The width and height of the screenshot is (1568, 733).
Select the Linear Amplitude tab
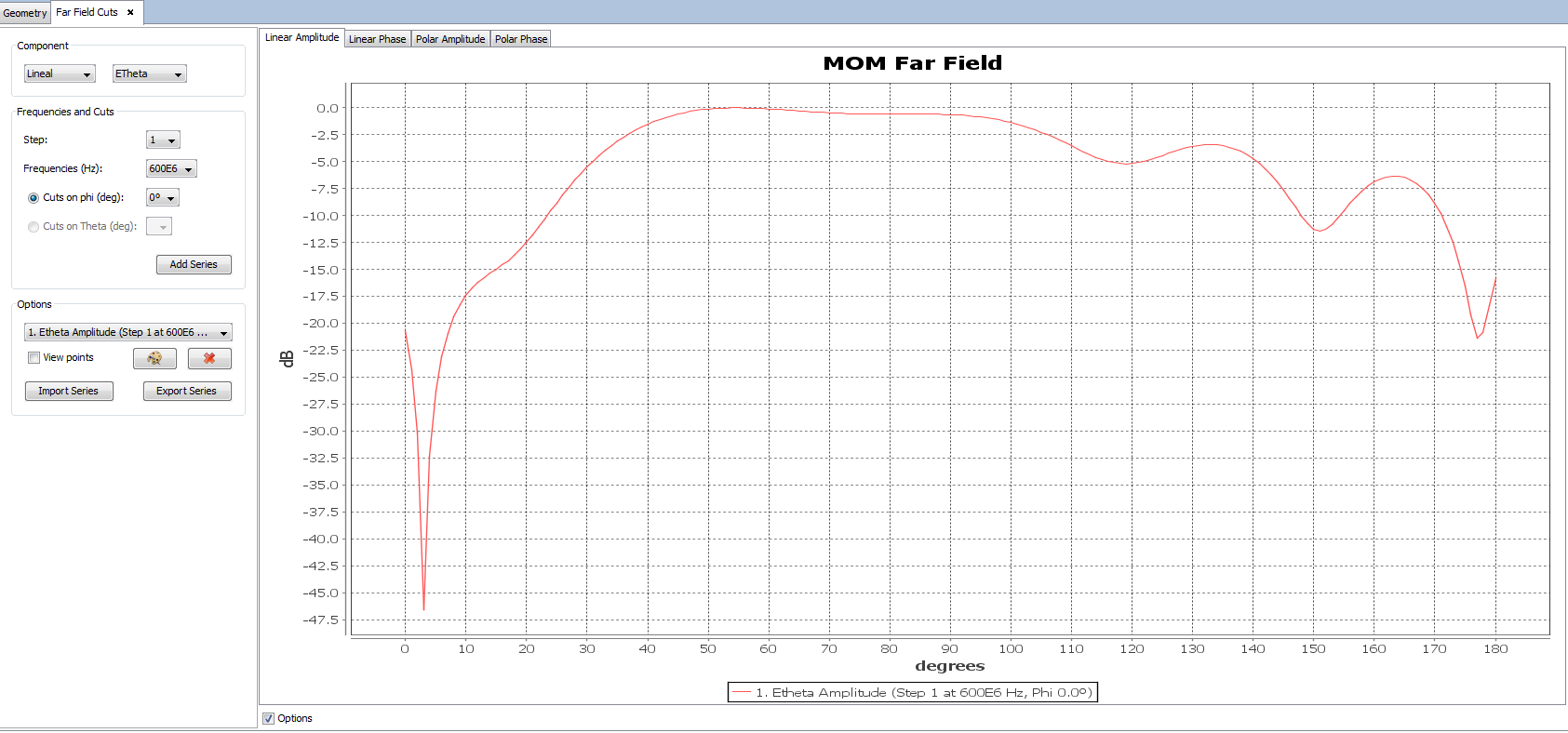click(302, 37)
